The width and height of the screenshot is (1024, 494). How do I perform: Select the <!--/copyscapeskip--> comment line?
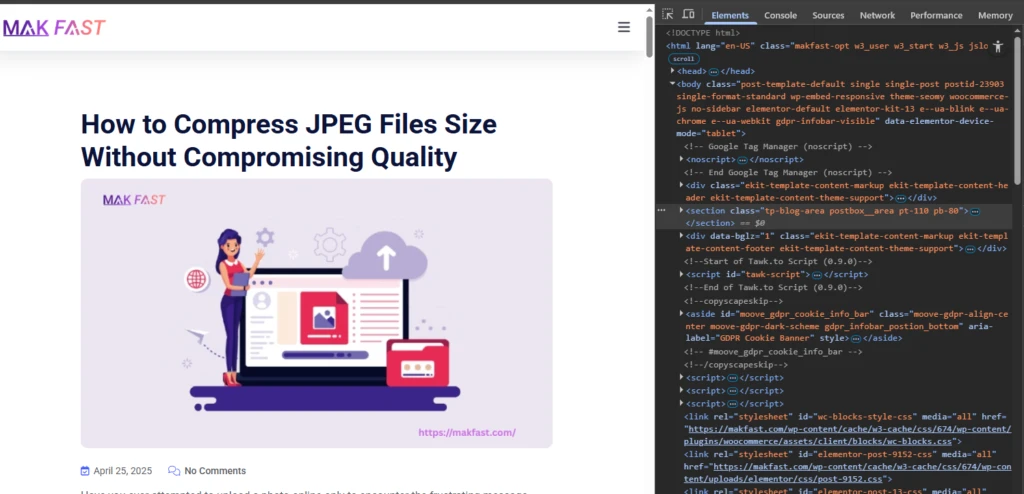(736, 365)
